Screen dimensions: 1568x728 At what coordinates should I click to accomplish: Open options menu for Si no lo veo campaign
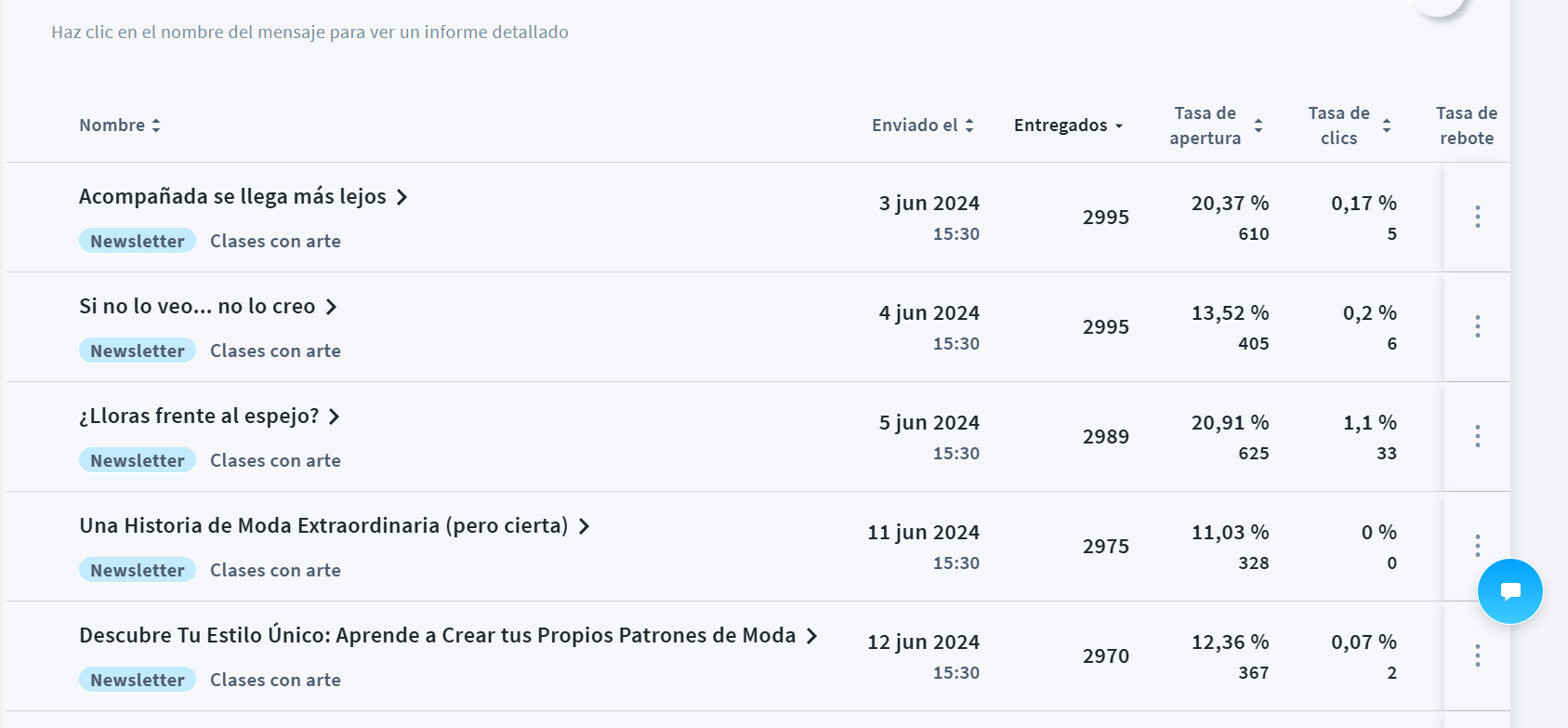tap(1477, 326)
